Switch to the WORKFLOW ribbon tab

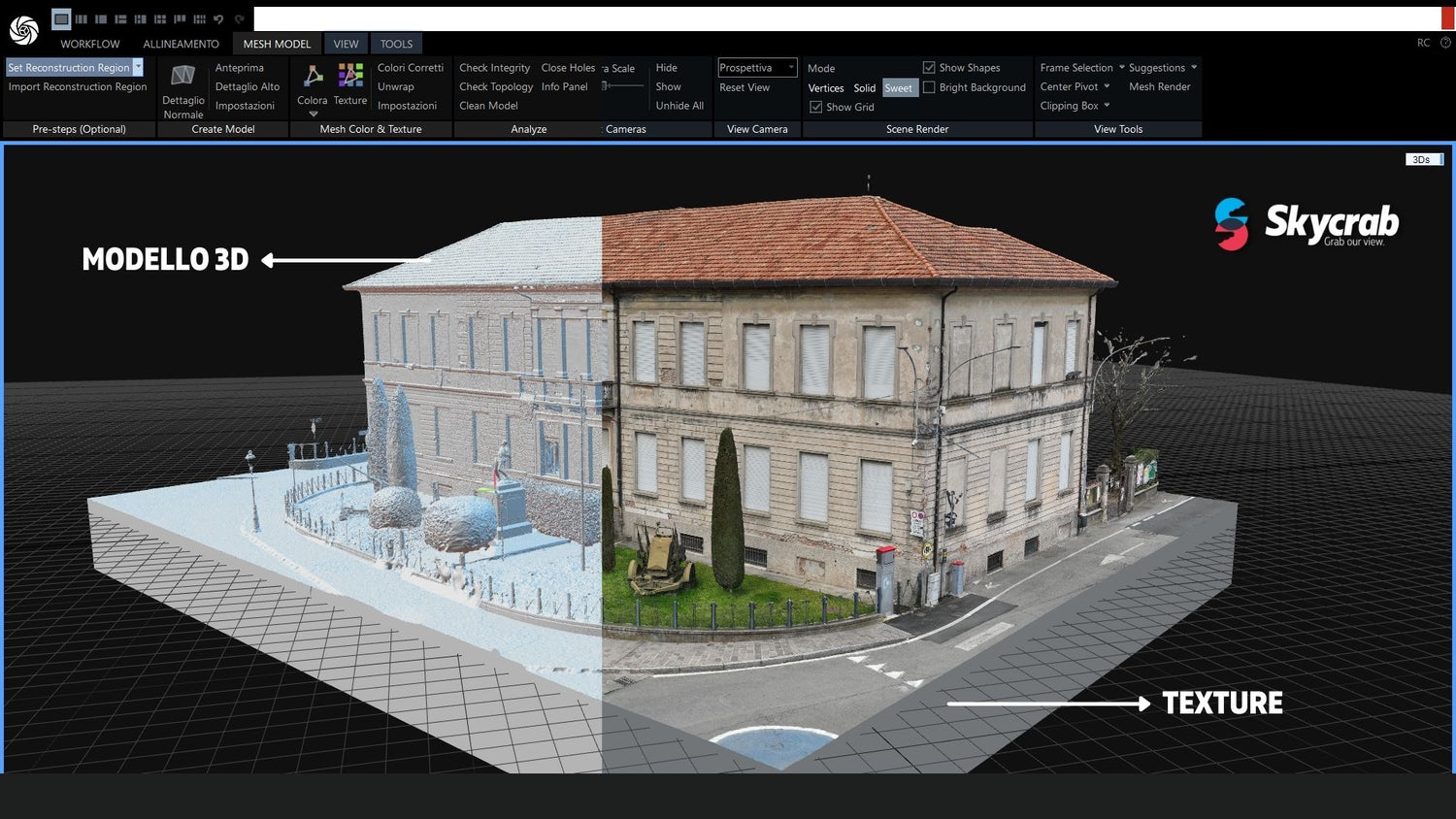pos(89,44)
